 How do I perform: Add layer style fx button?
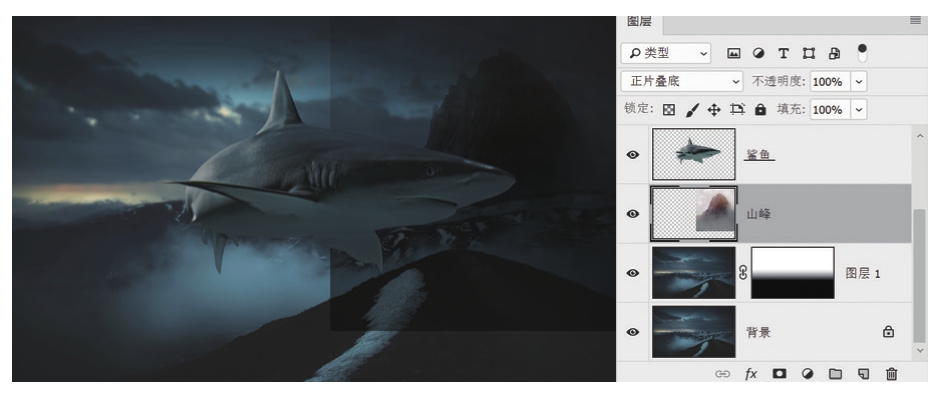(x=750, y=374)
